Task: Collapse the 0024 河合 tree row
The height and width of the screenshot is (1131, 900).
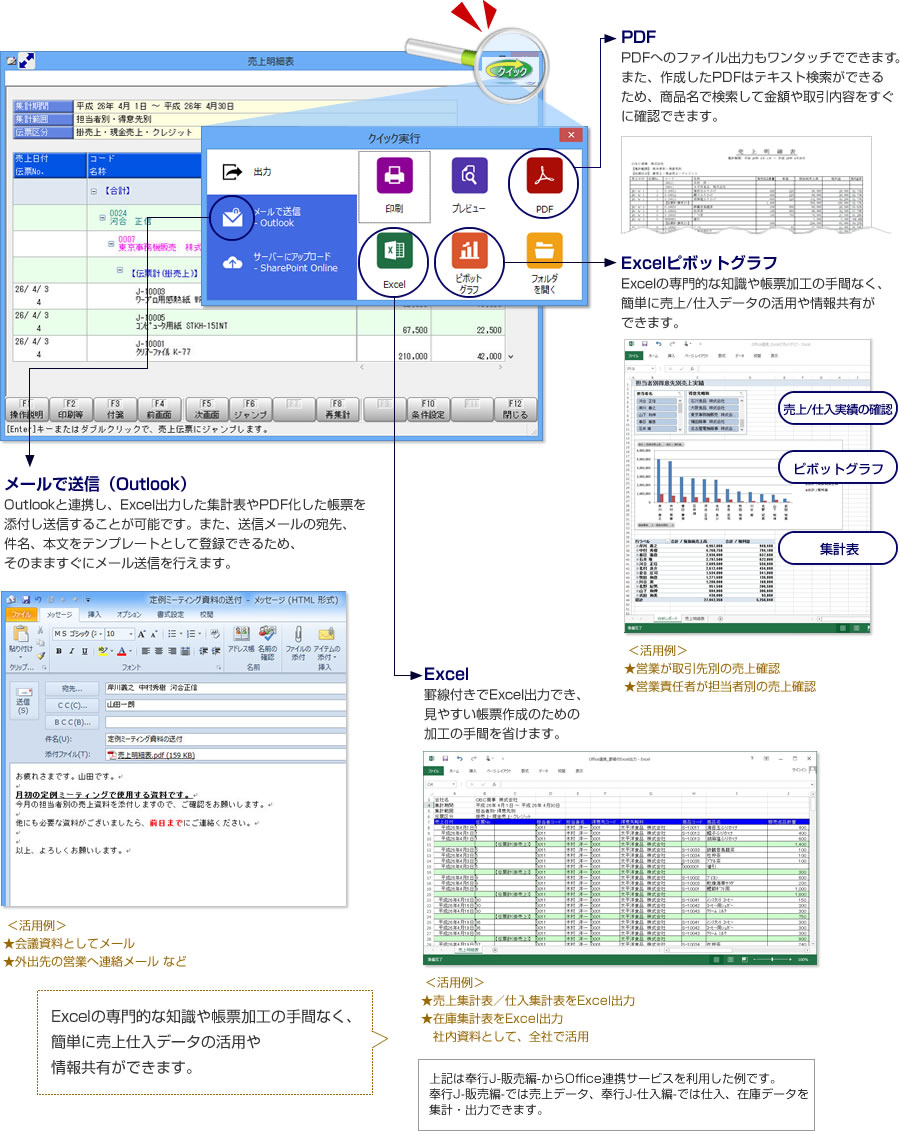Action: pyautogui.click(x=102, y=217)
